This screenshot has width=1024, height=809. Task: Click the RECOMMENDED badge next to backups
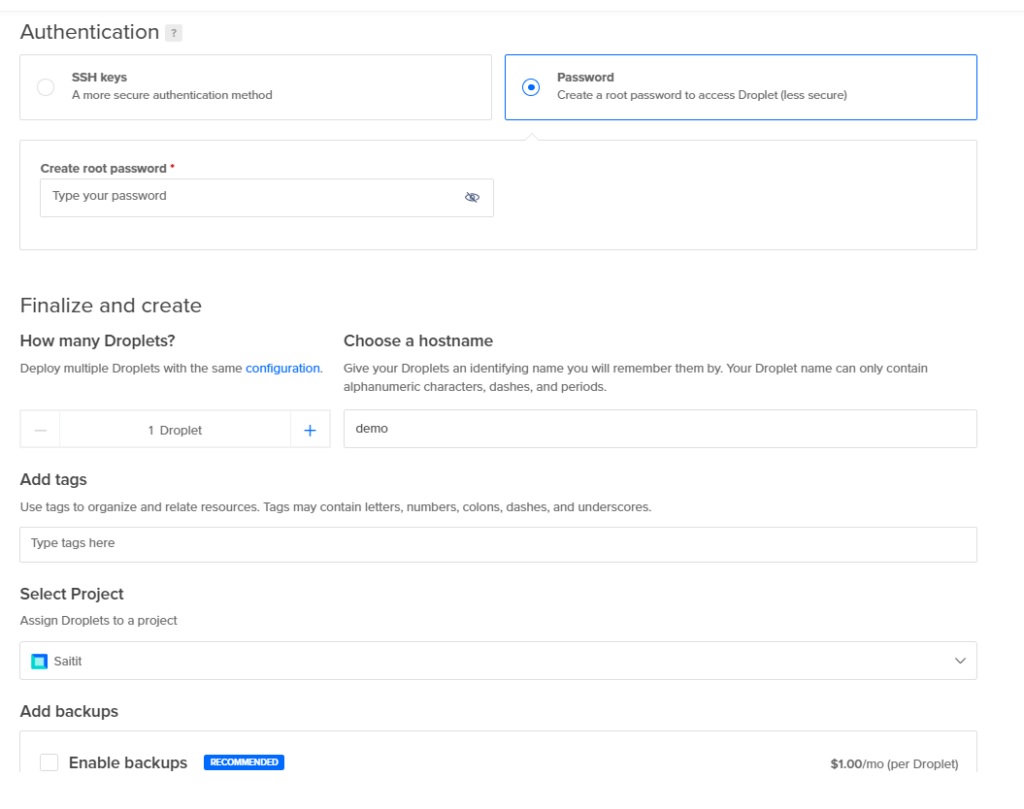(244, 762)
